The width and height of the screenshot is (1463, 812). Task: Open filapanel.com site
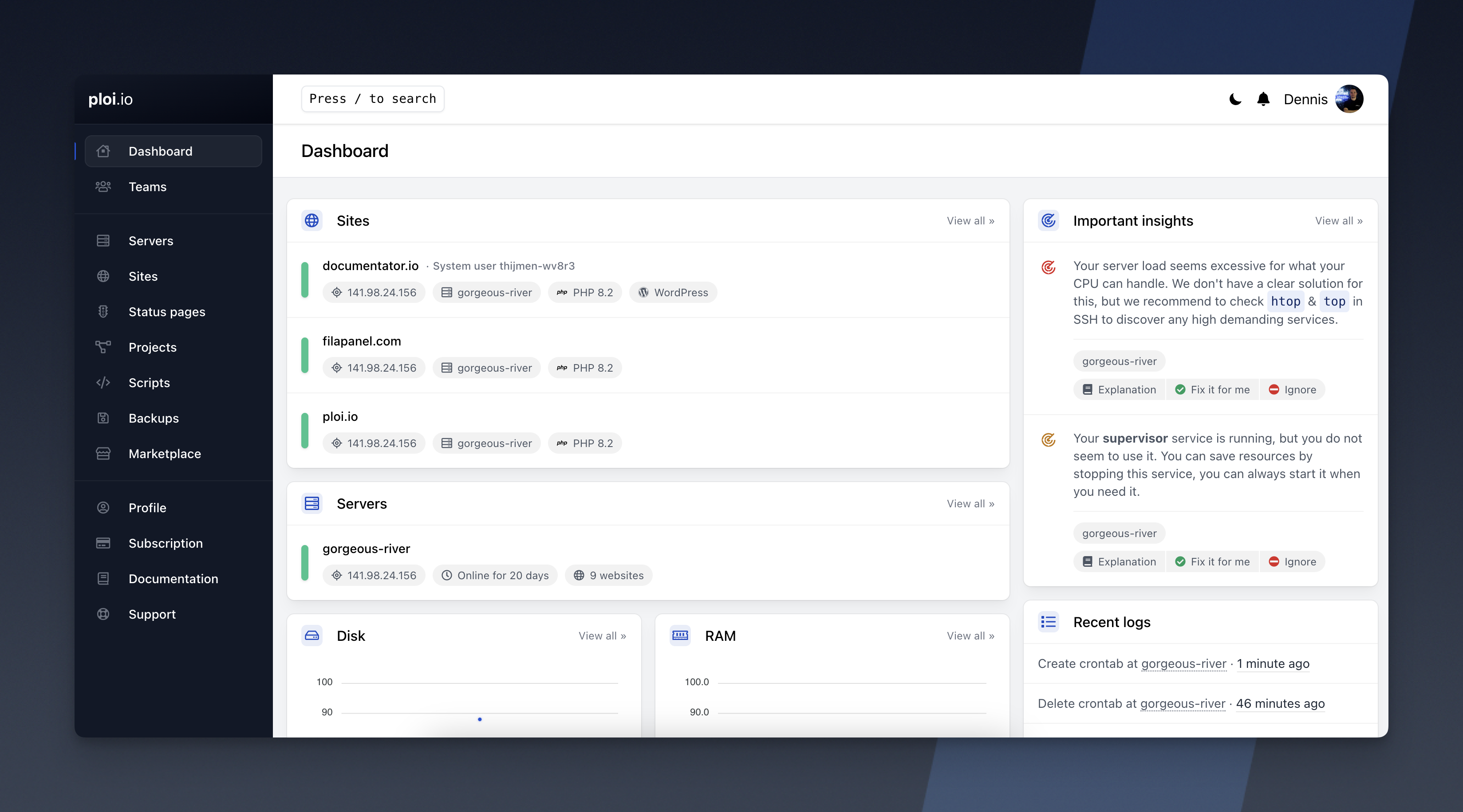tap(362, 341)
